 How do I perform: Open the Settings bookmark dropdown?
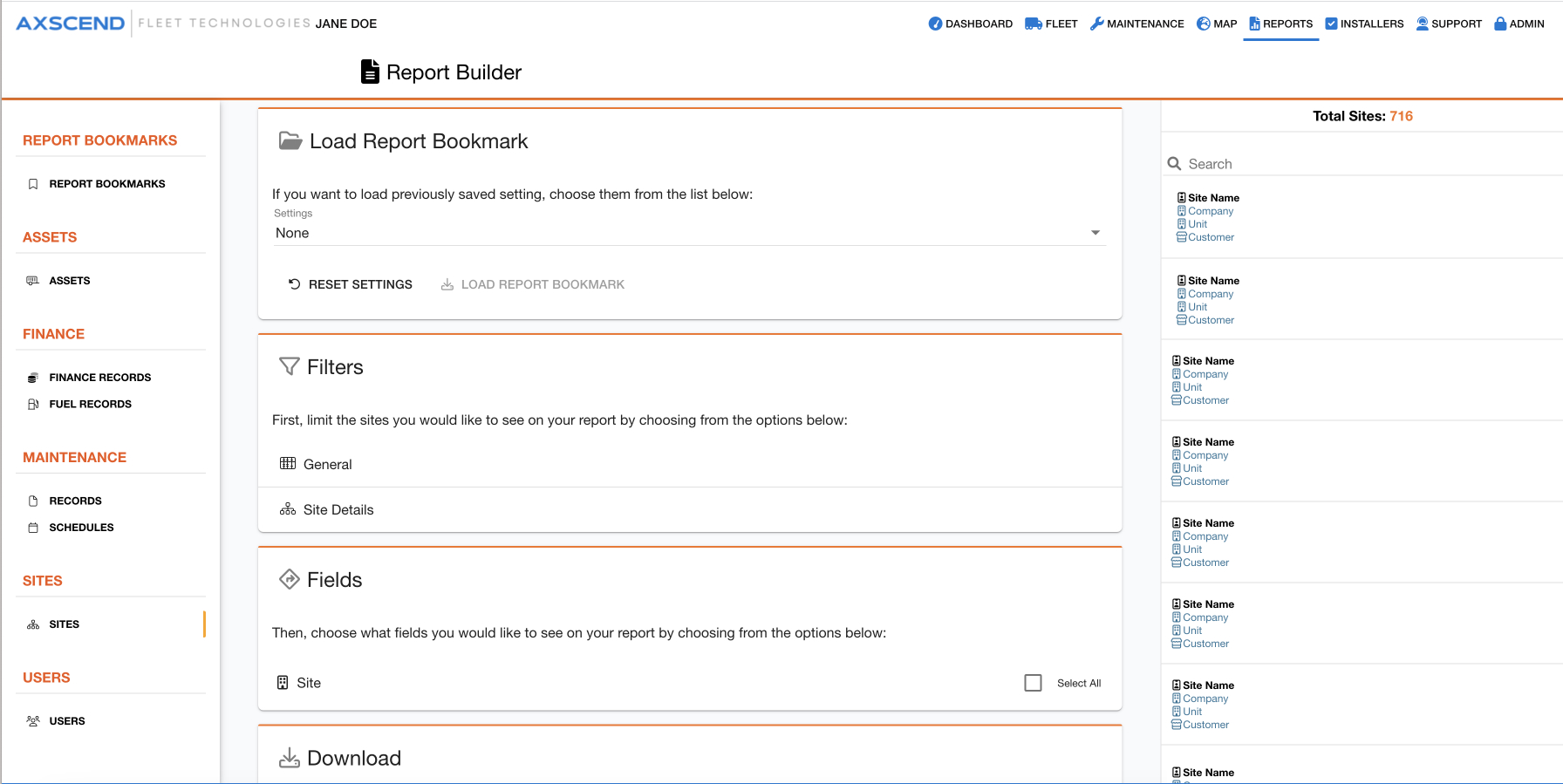click(x=689, y=233)
